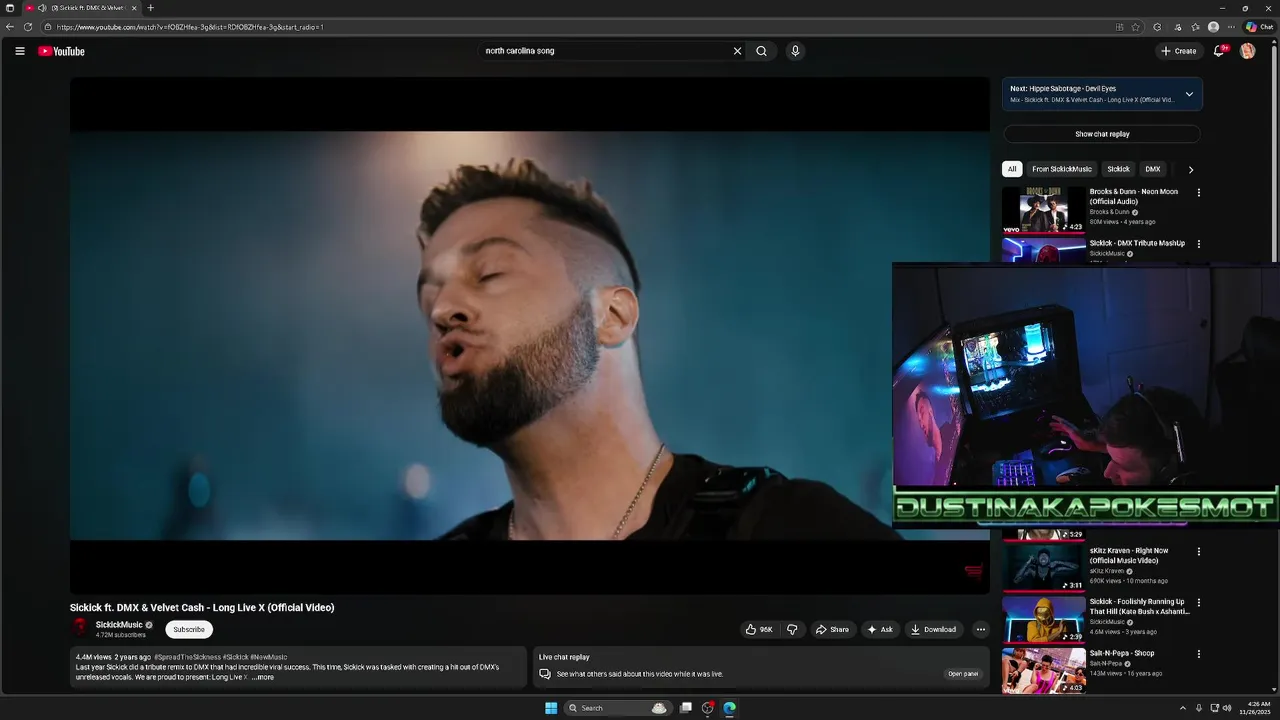Click the SickickMusic channel avatar

click(80, 628)
